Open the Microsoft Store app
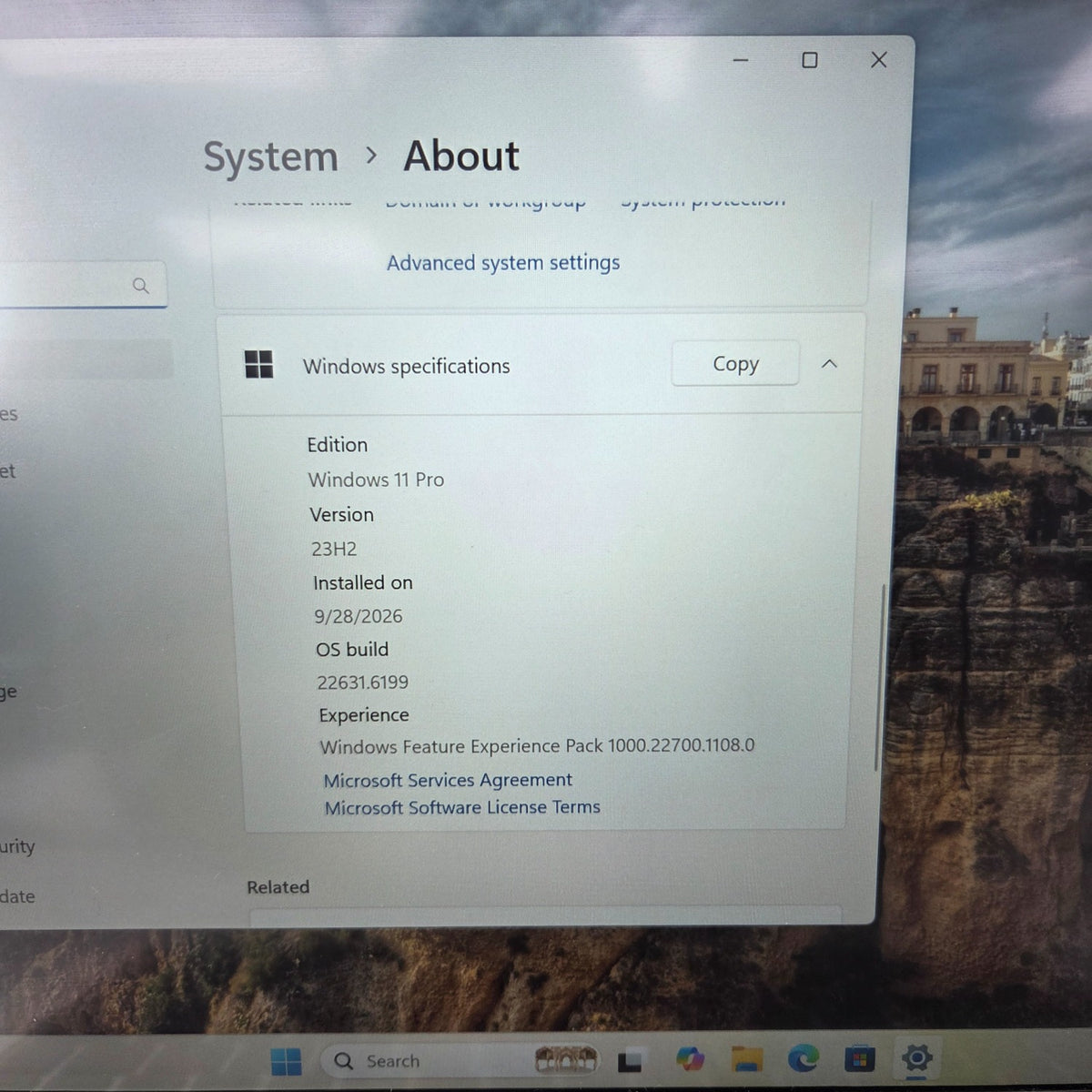The width and height of the screenshot is (1092, 1092). point(859,1058)
